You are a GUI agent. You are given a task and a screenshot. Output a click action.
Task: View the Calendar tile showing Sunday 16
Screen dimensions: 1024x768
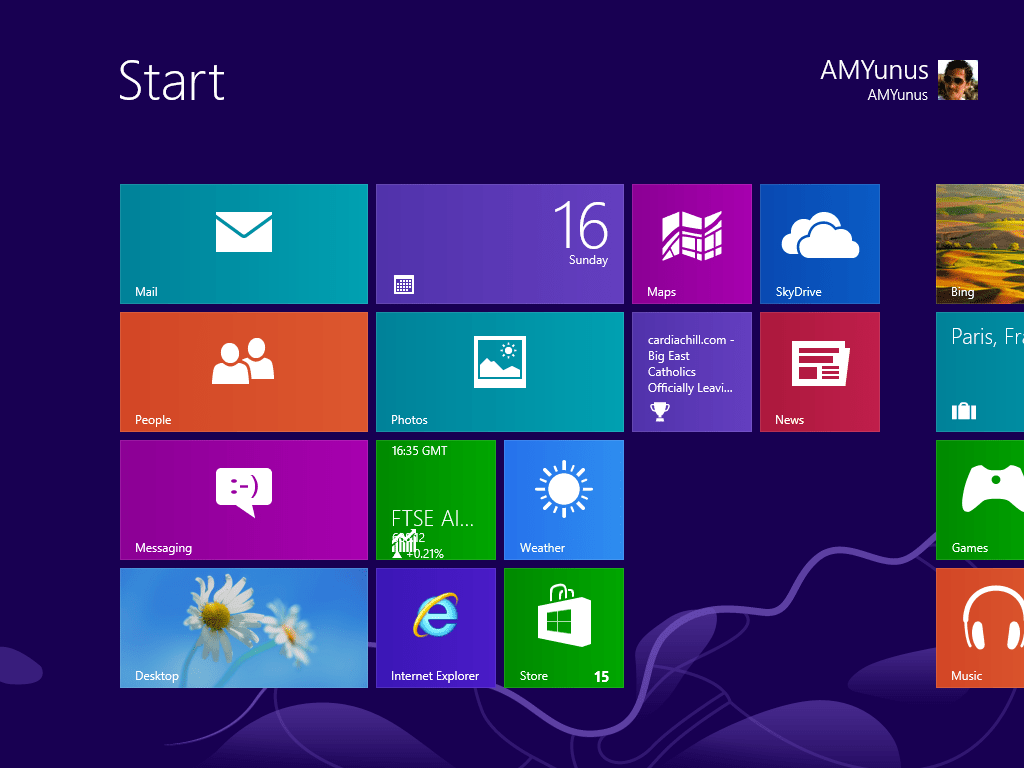499,243
